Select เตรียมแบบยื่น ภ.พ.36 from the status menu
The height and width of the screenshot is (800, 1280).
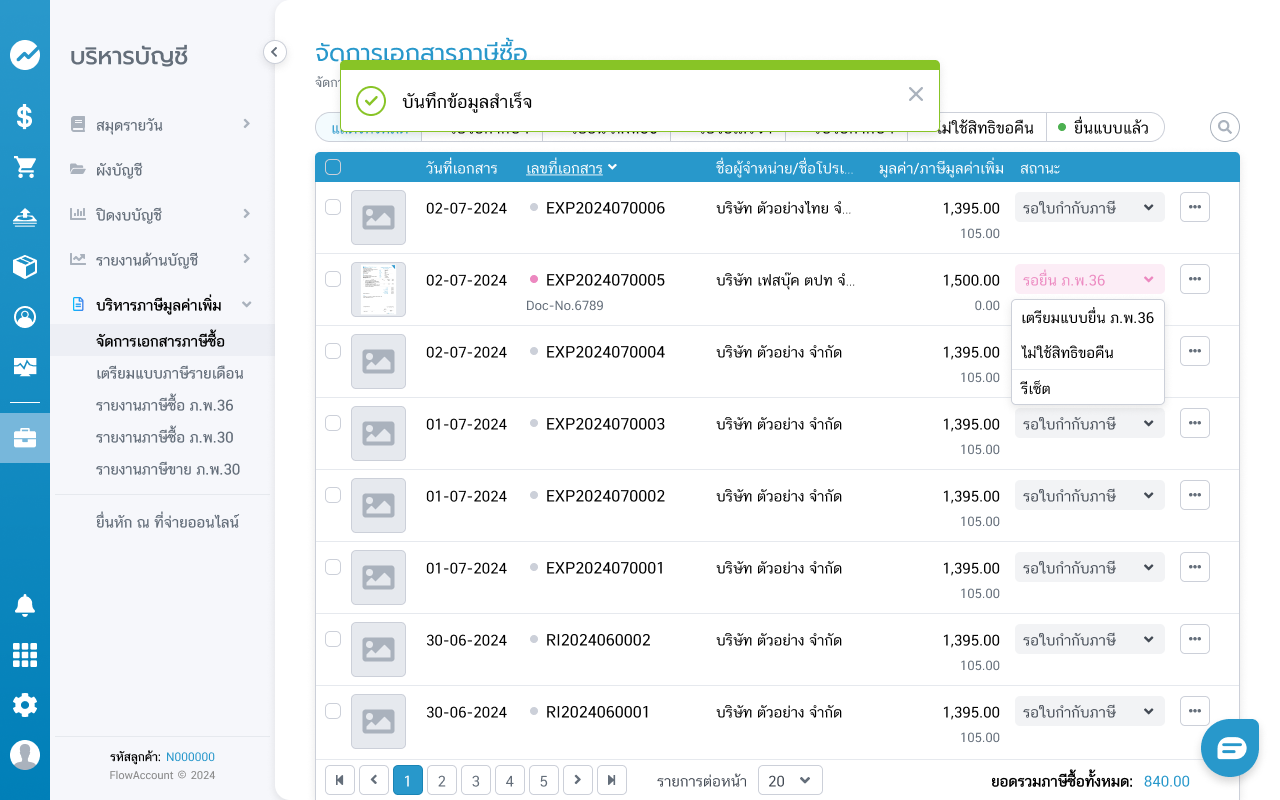(1087, 318)
